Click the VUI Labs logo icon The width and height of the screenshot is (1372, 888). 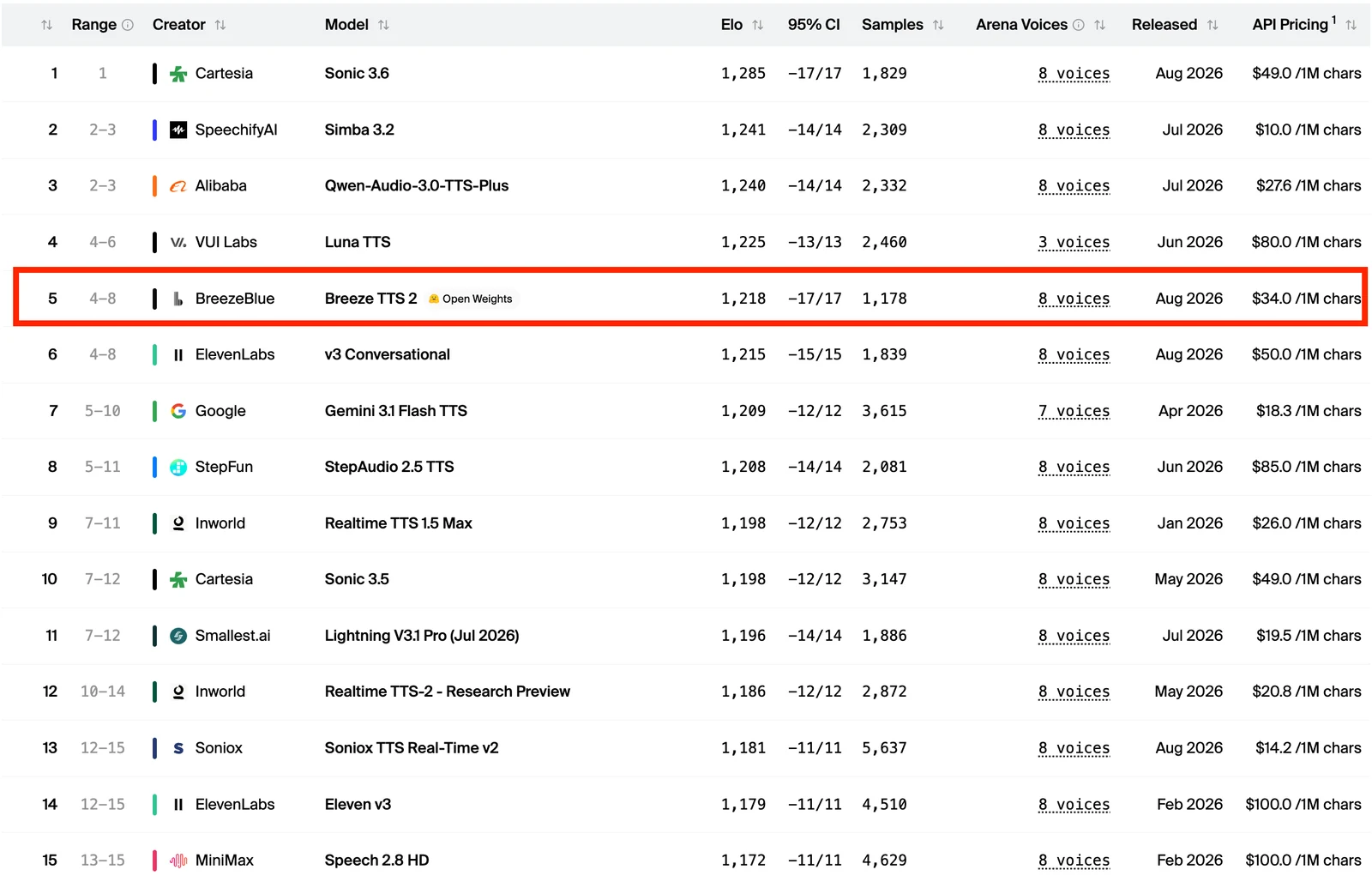pyautogui.click(x=178, y=242)
